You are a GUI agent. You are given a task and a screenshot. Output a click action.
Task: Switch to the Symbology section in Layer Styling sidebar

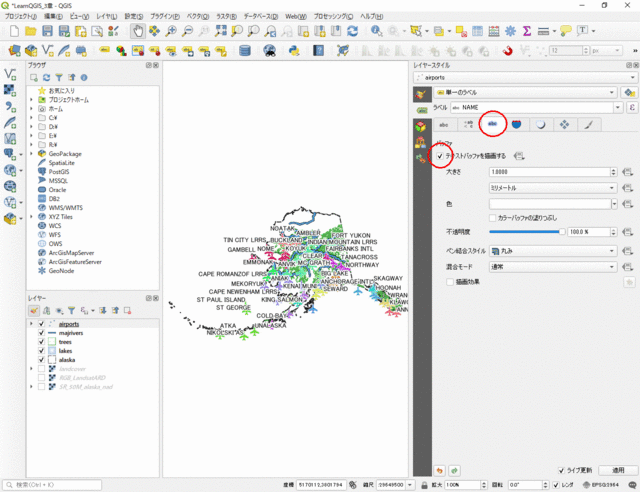tap(421, 94)
